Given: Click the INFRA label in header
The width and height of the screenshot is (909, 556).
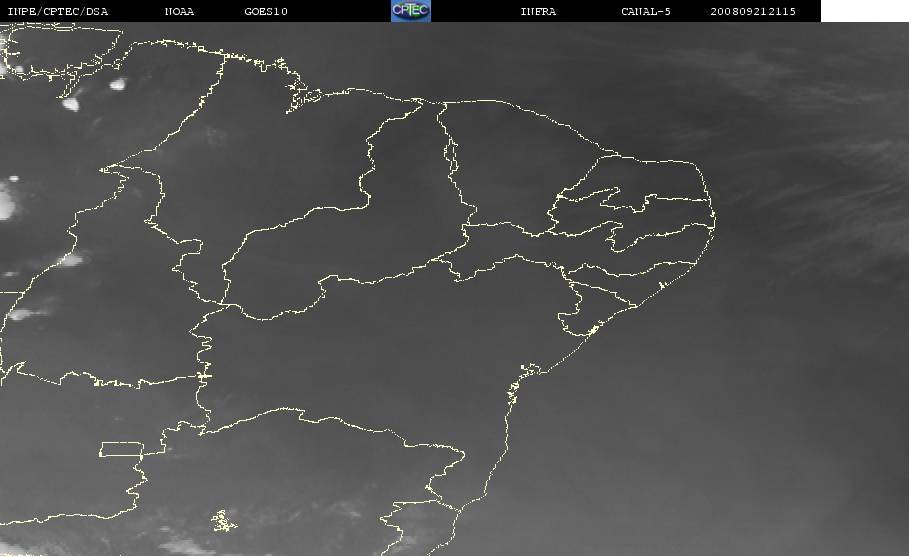Looking at the screenshot, I should tap(538, 12).
